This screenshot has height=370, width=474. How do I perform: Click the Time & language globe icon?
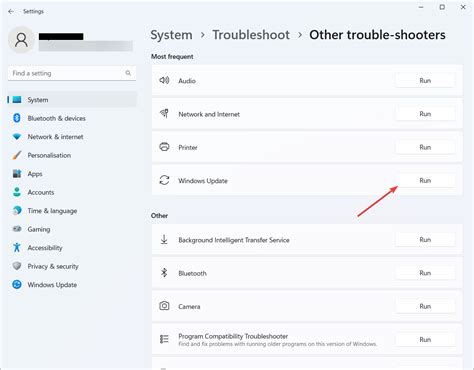(17, 210)
